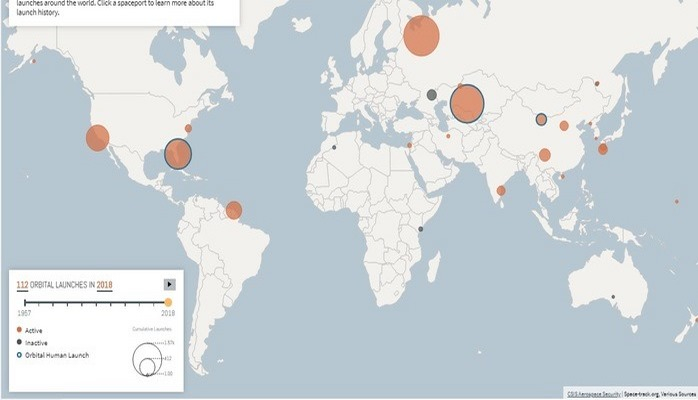
Task: Click the spaceport marker in southern India
Action: 501,191
